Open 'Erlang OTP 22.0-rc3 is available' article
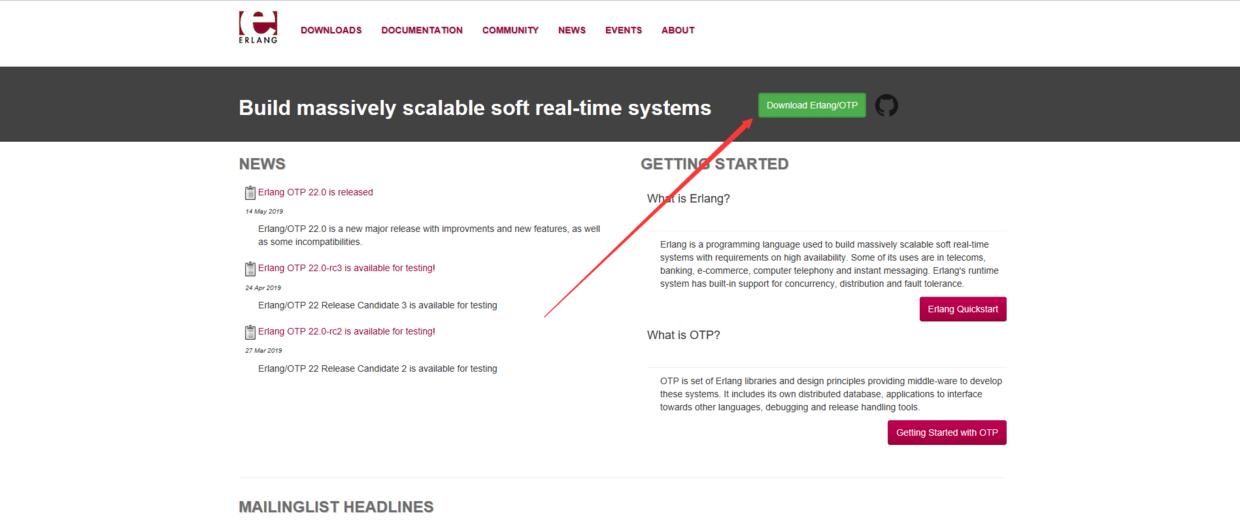The width and height of the screenshot is (1240, 522). click(x=346, y=268)
